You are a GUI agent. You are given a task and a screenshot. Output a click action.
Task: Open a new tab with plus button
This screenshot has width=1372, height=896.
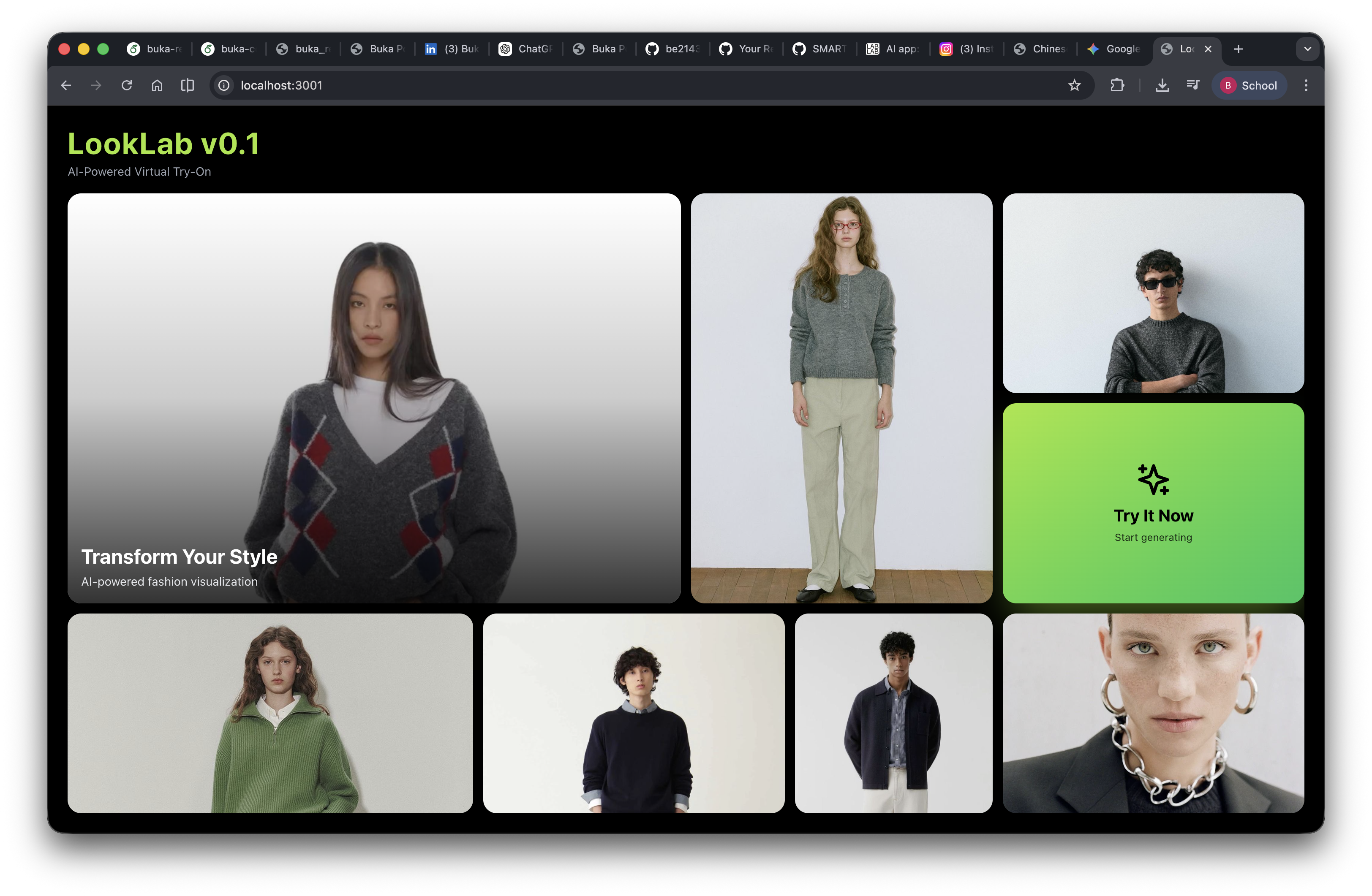tap(1238, 49)
